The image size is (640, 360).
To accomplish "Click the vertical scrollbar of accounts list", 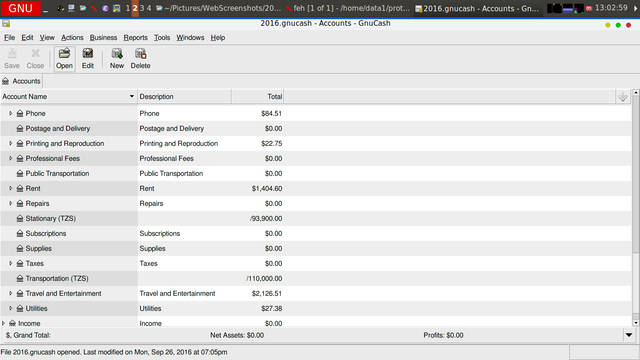I will (x=636, y=207).
